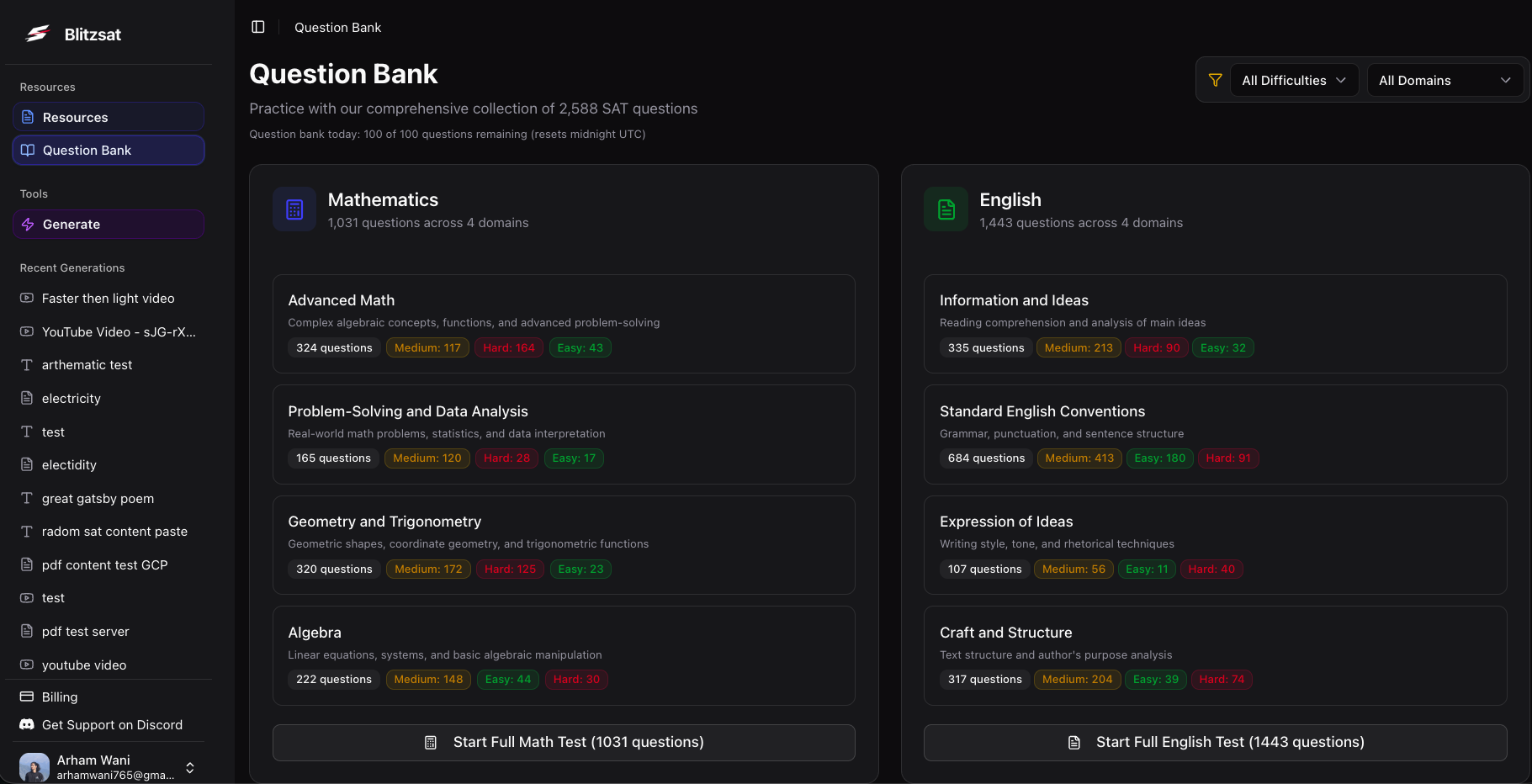
Task: Click the Blitzsat logo icon
Action: point(37,34)
